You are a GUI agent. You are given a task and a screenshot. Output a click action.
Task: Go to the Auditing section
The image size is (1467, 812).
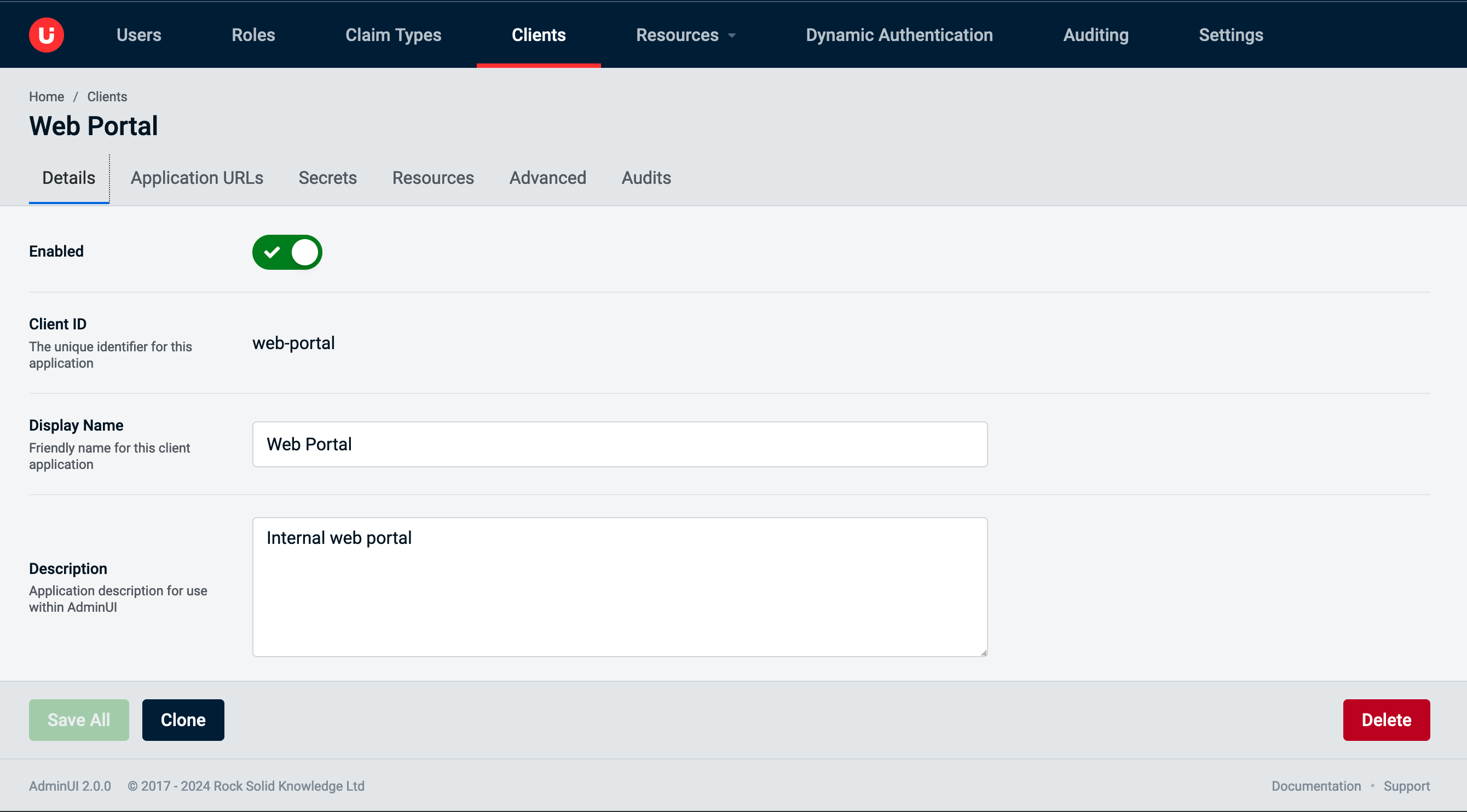point(1095,34)
